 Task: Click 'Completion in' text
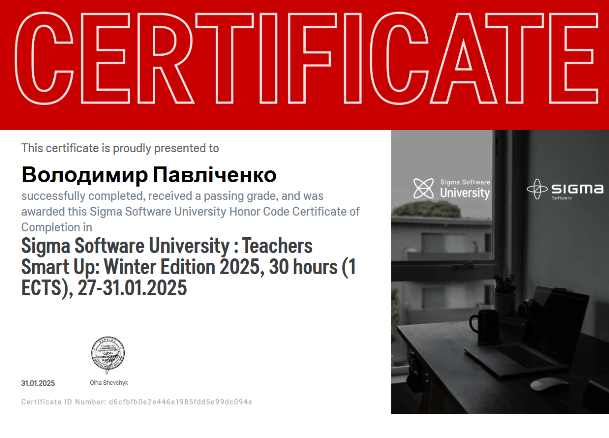(x=57, y=227)
